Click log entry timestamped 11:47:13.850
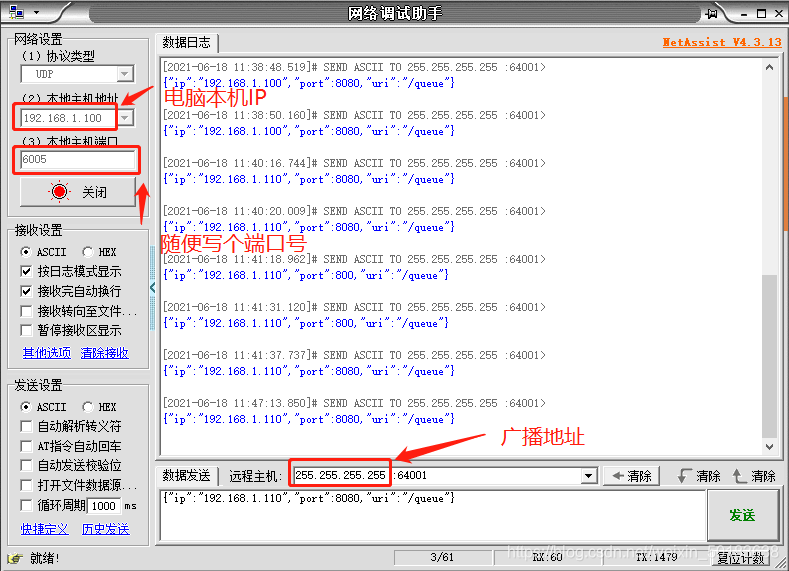This screenshot has width=789, height=571. (x=354, y=403)
